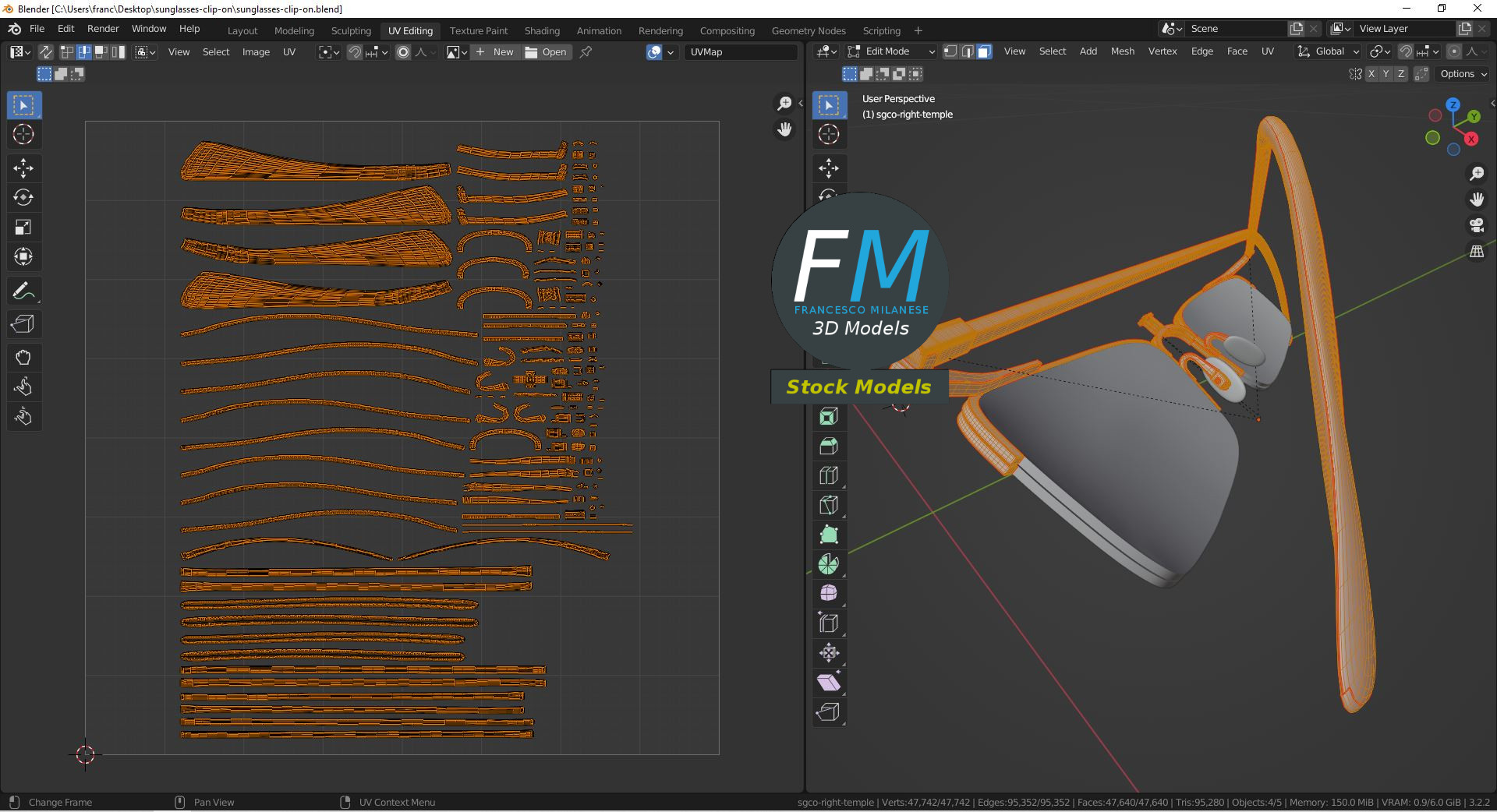Toggle snapping magnet in UV editor
The width and height of the screenshot is (1497, 812).
pyautogui.click(x=355, y=52)
